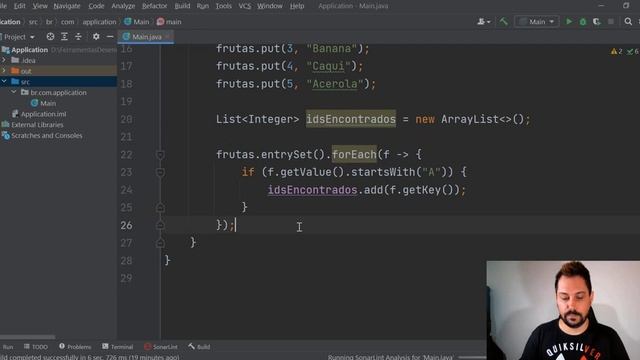
Task: Open the Help menu
Action: coord(297,6)
